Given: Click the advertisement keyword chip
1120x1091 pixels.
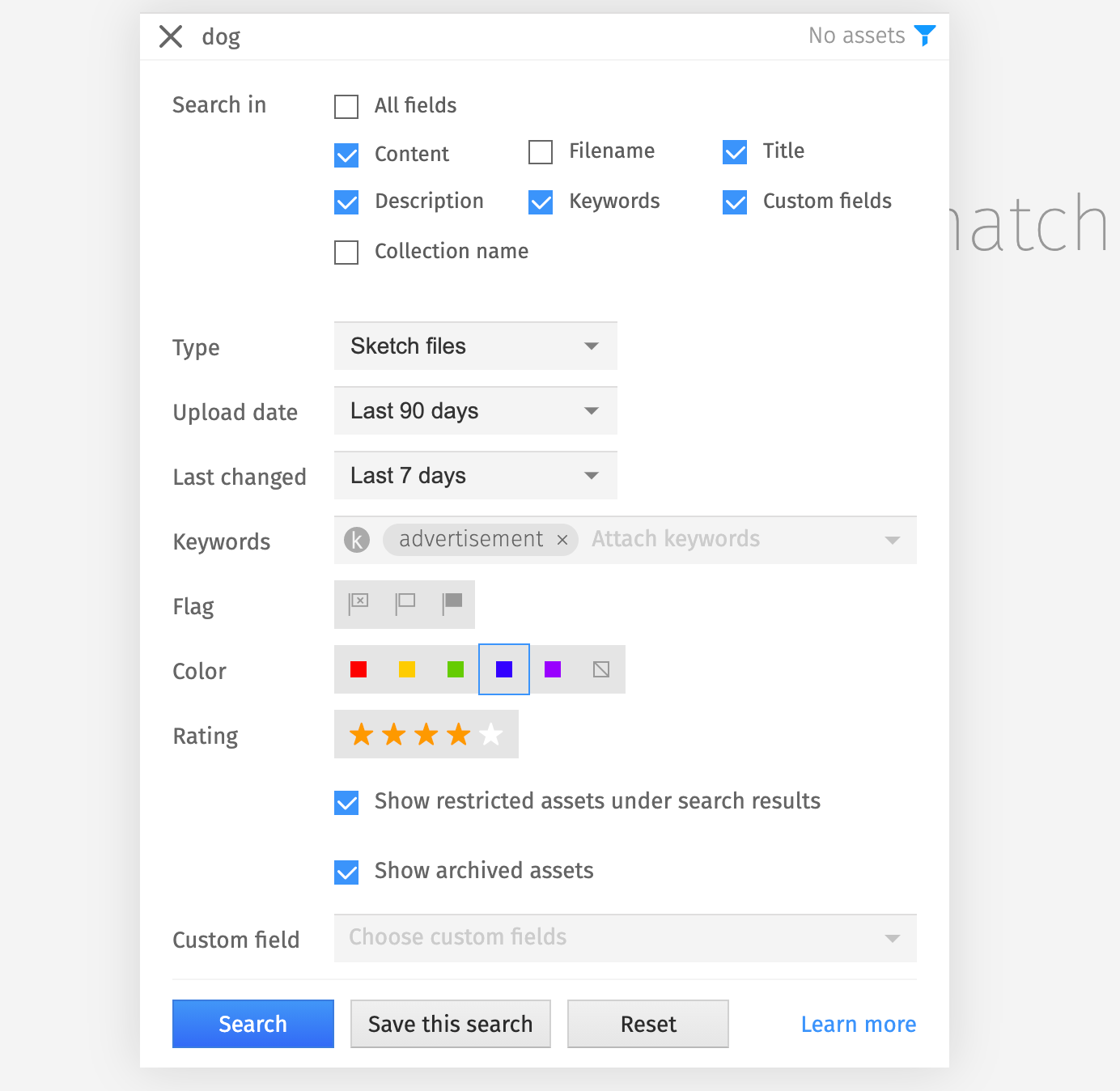Looking at the screenshot, I should (481, 540).
